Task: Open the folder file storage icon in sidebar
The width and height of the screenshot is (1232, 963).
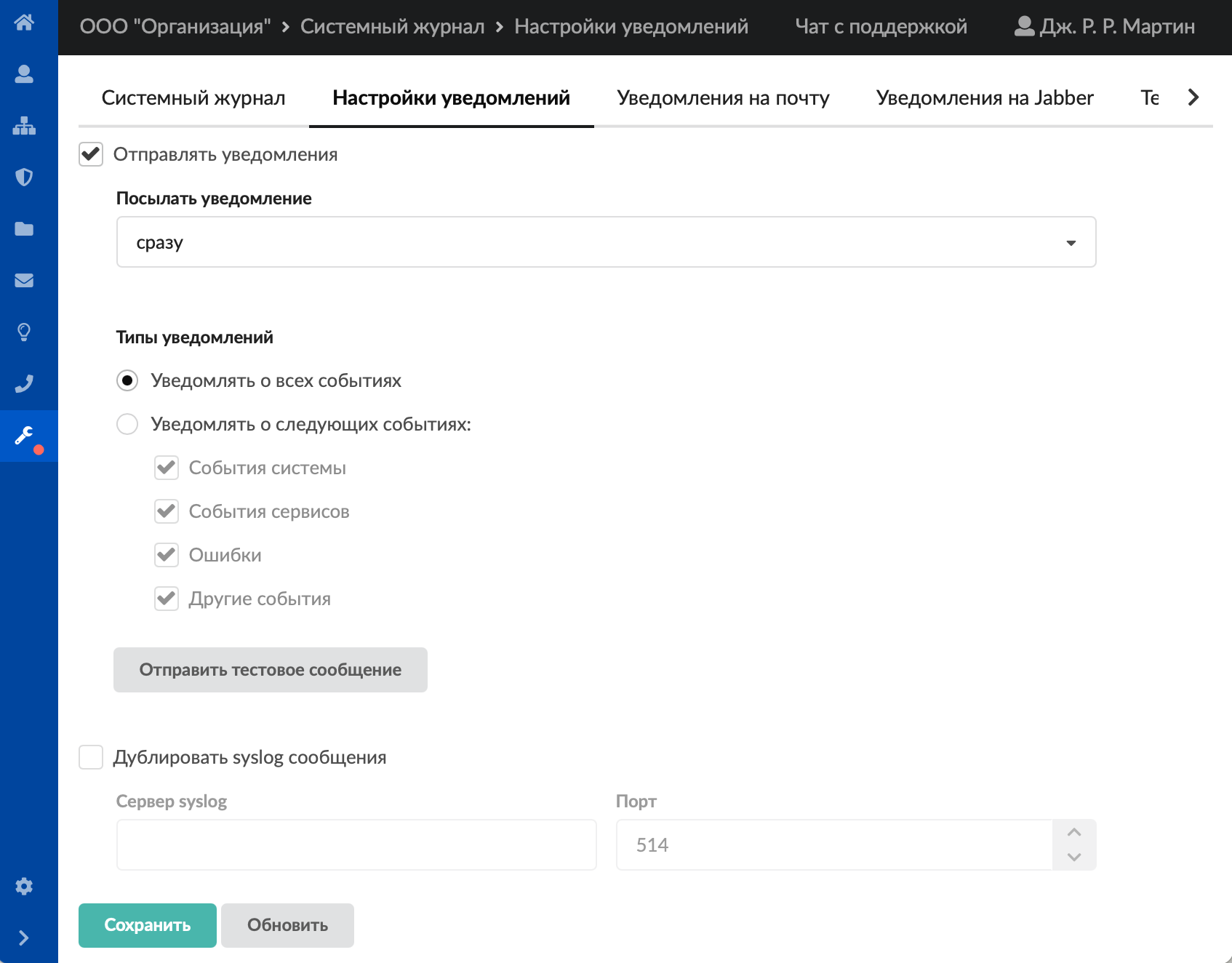Action: click(x=24, y=229)
